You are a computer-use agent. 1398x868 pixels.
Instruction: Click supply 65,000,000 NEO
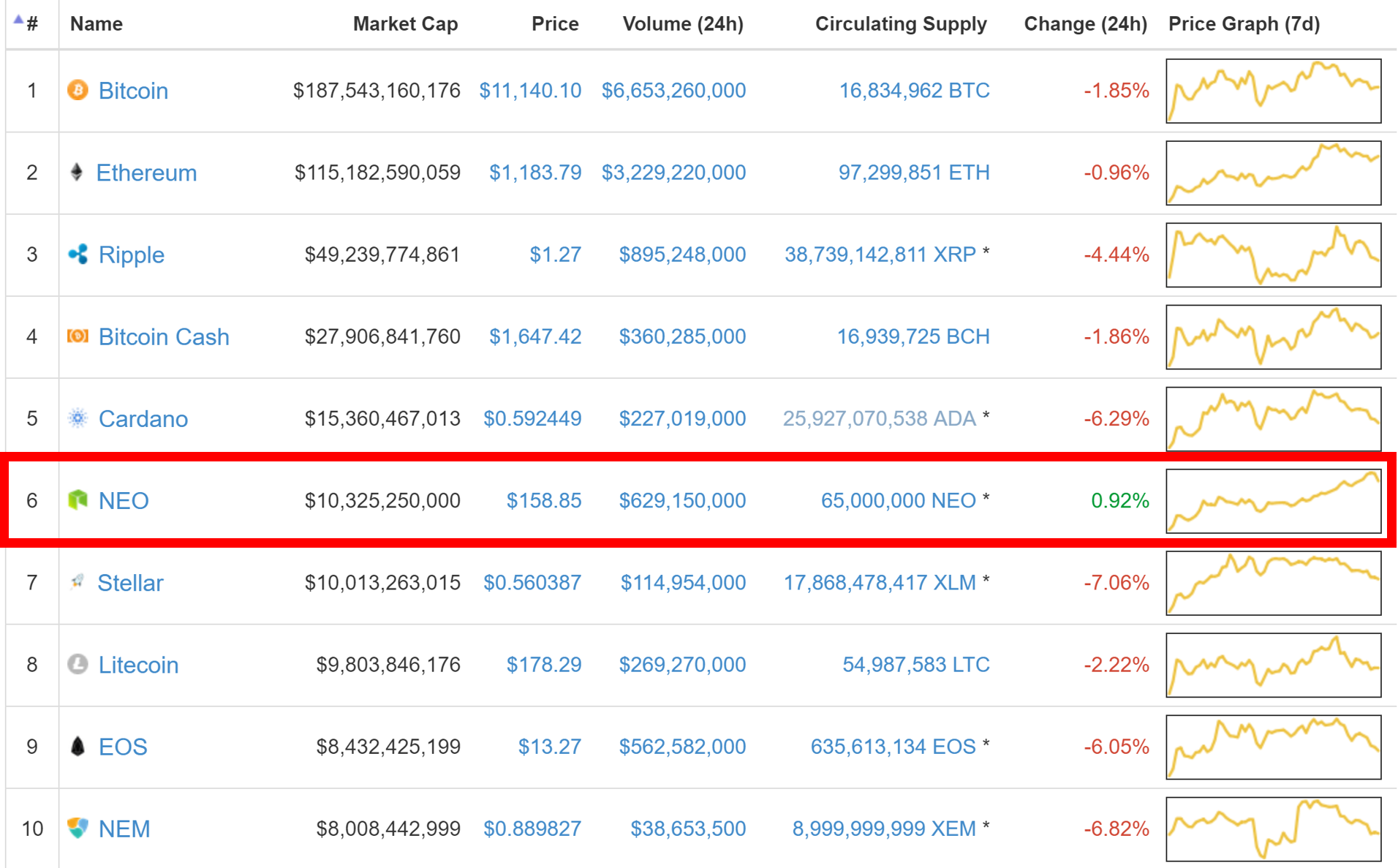(899, 499)
